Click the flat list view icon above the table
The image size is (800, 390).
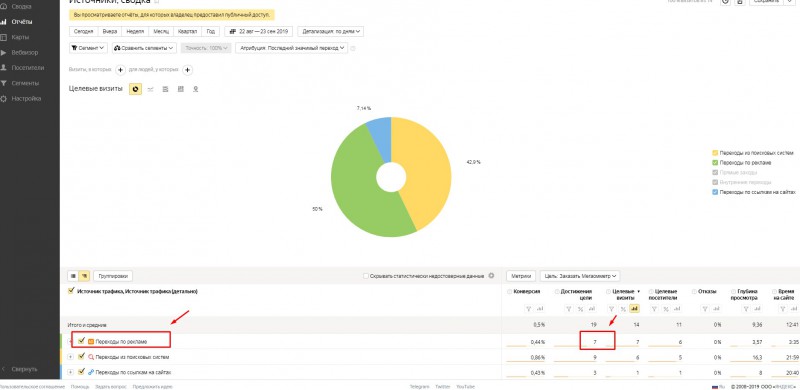coord(73,276)
